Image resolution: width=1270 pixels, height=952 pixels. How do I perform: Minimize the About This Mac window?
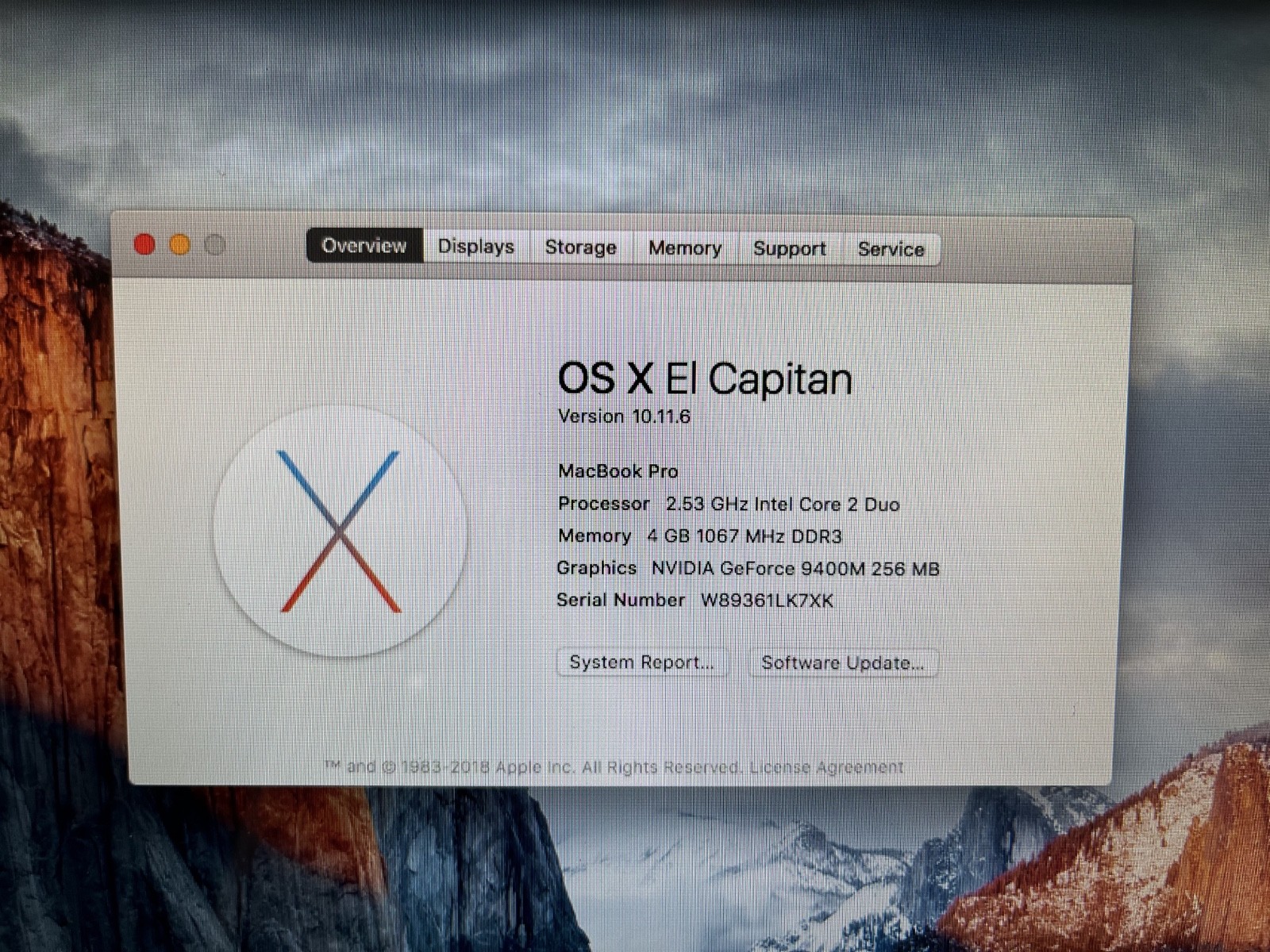(x=180, y=245)
